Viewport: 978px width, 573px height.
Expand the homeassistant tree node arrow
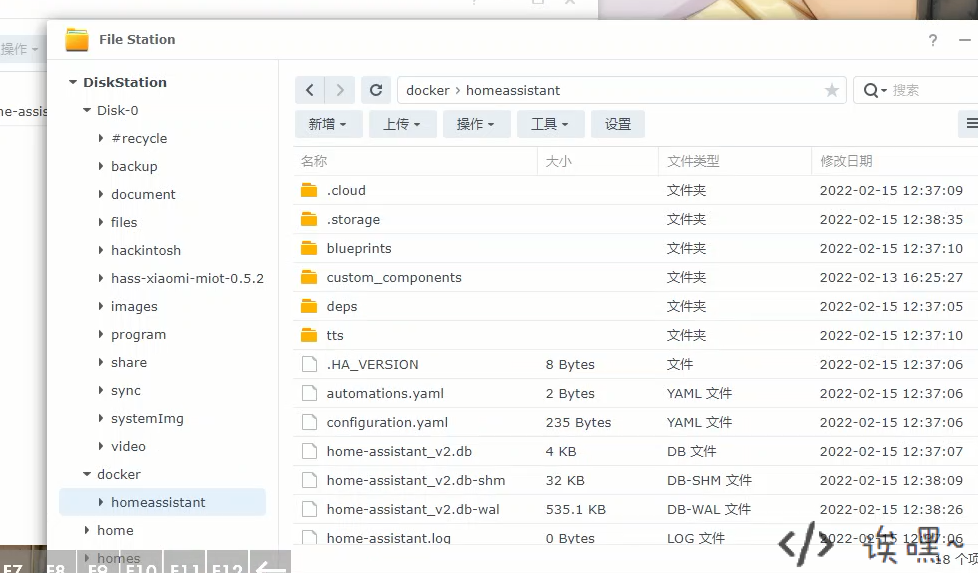[101, 502]
